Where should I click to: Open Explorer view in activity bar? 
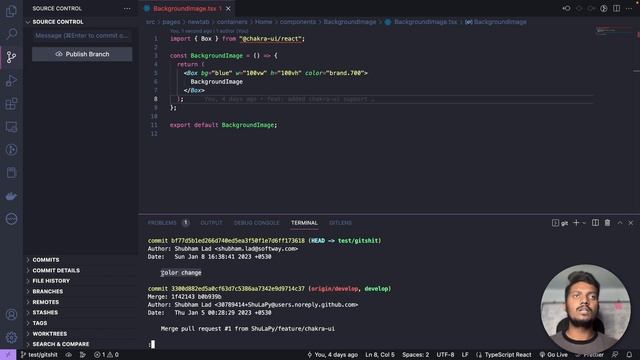[11, 11]
